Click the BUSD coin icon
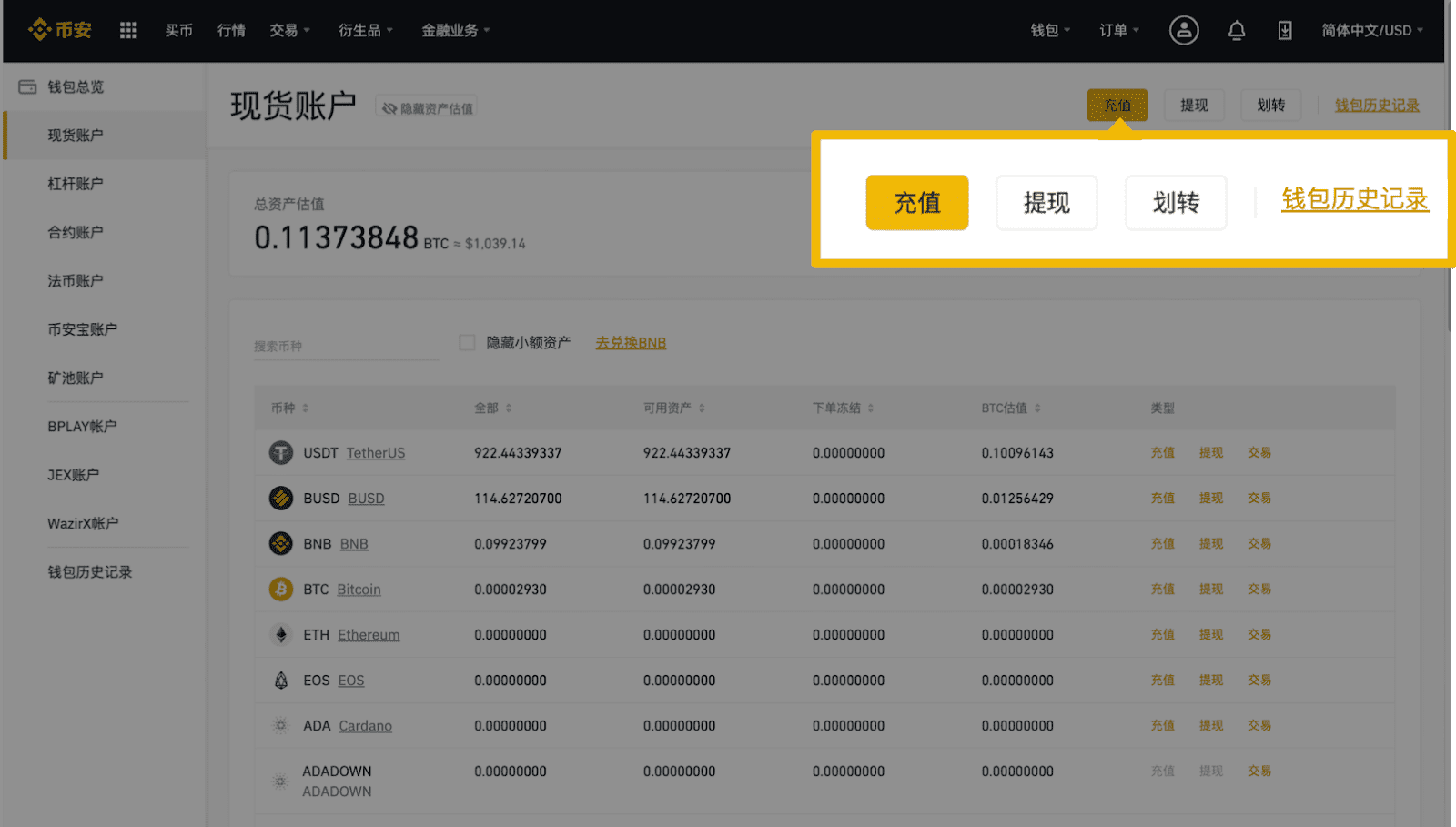 click(x=281, y=498)
